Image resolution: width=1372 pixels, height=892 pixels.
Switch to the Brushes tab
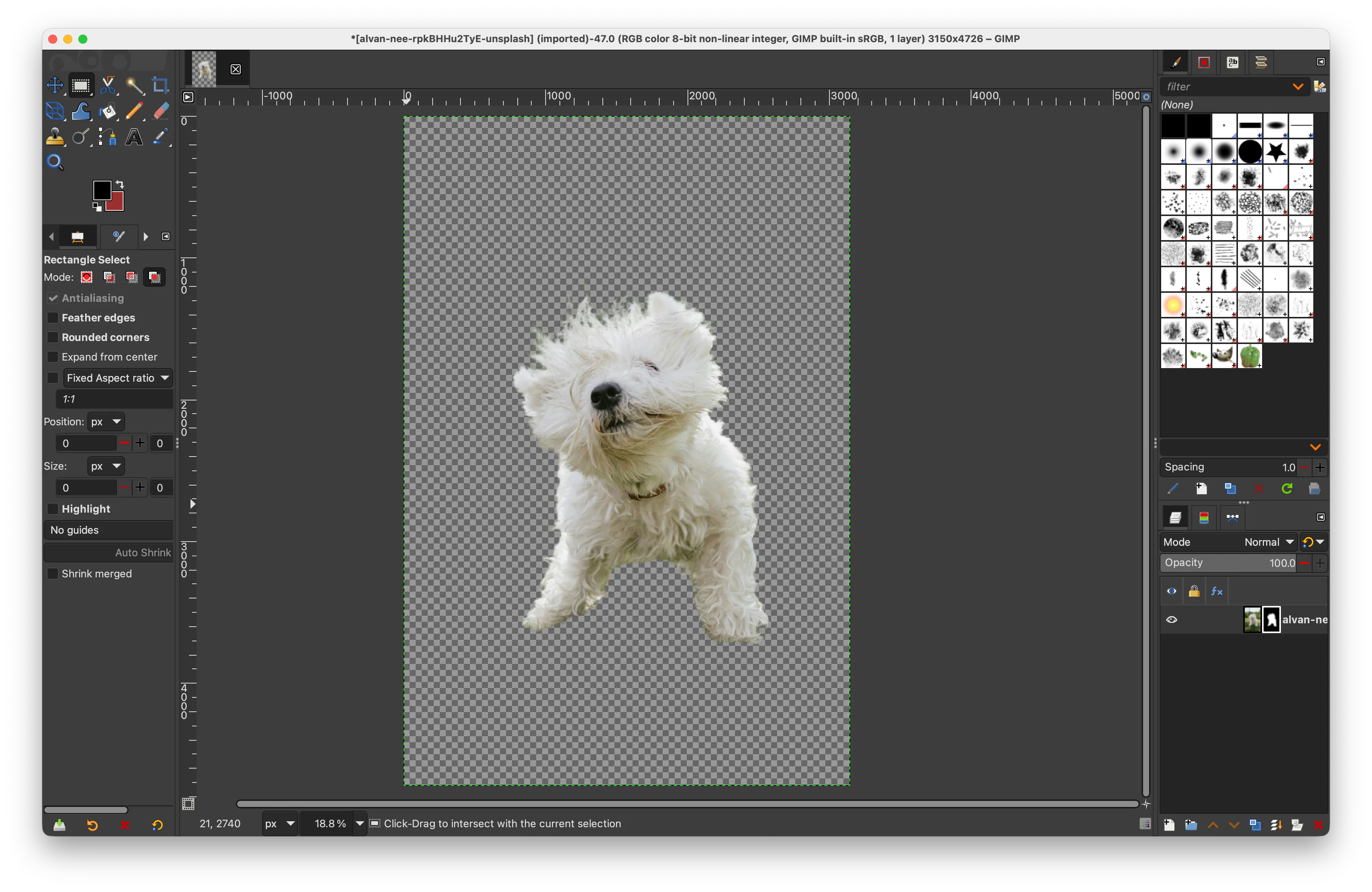click(x=1175, y=62)
